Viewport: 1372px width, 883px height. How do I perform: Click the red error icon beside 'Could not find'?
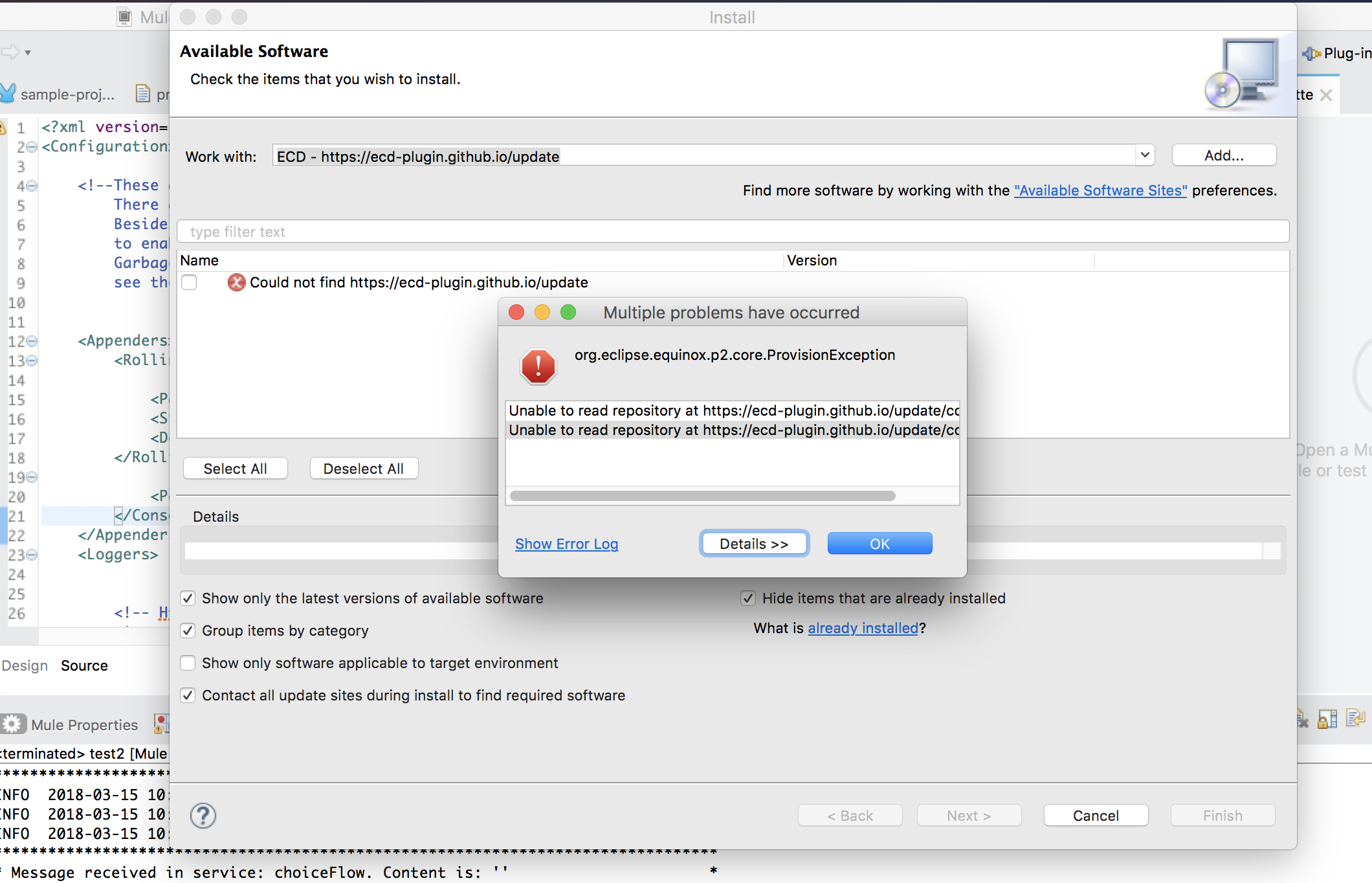[236, 282]
